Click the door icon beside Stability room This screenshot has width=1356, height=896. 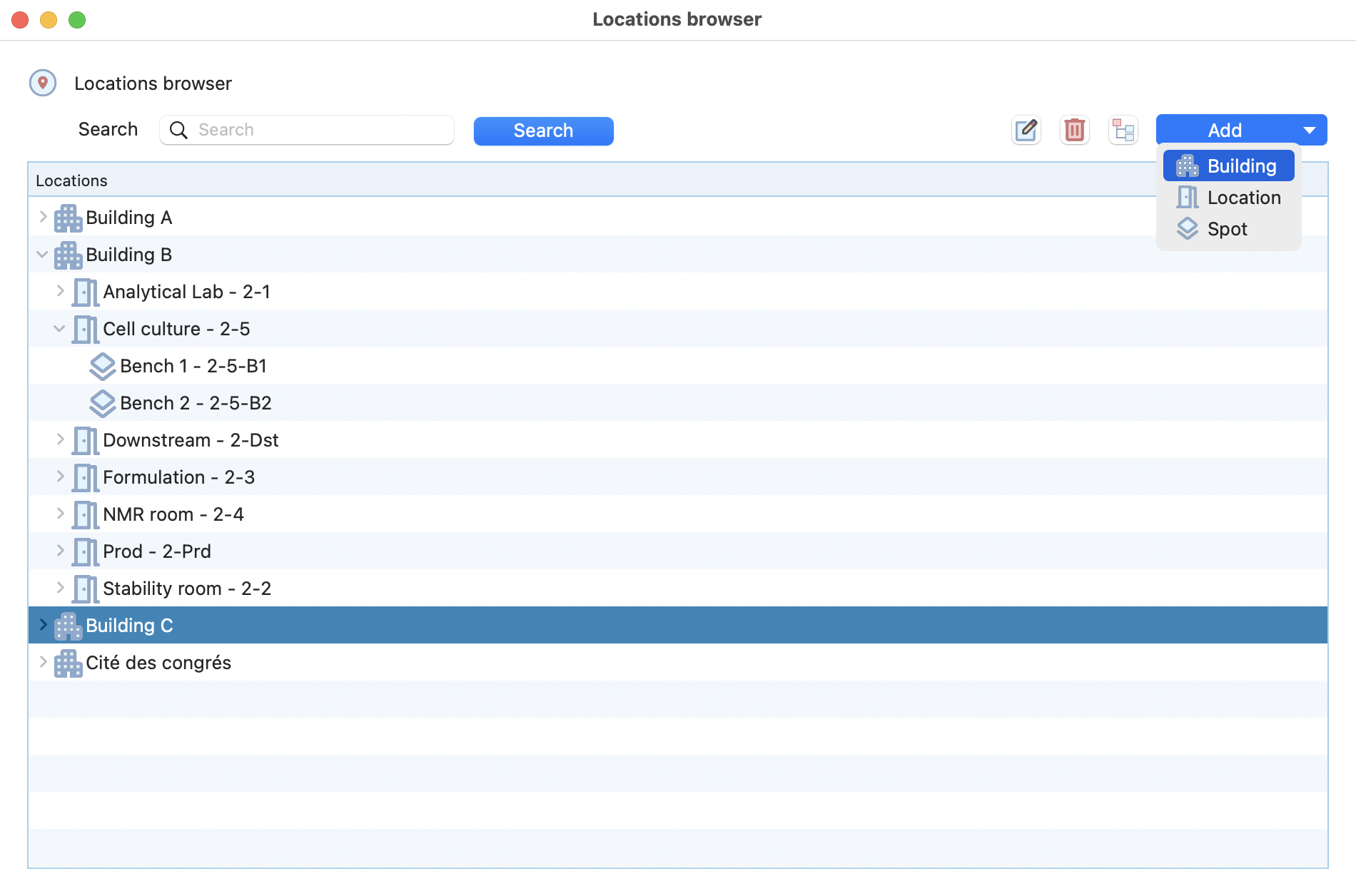(86, 589)
